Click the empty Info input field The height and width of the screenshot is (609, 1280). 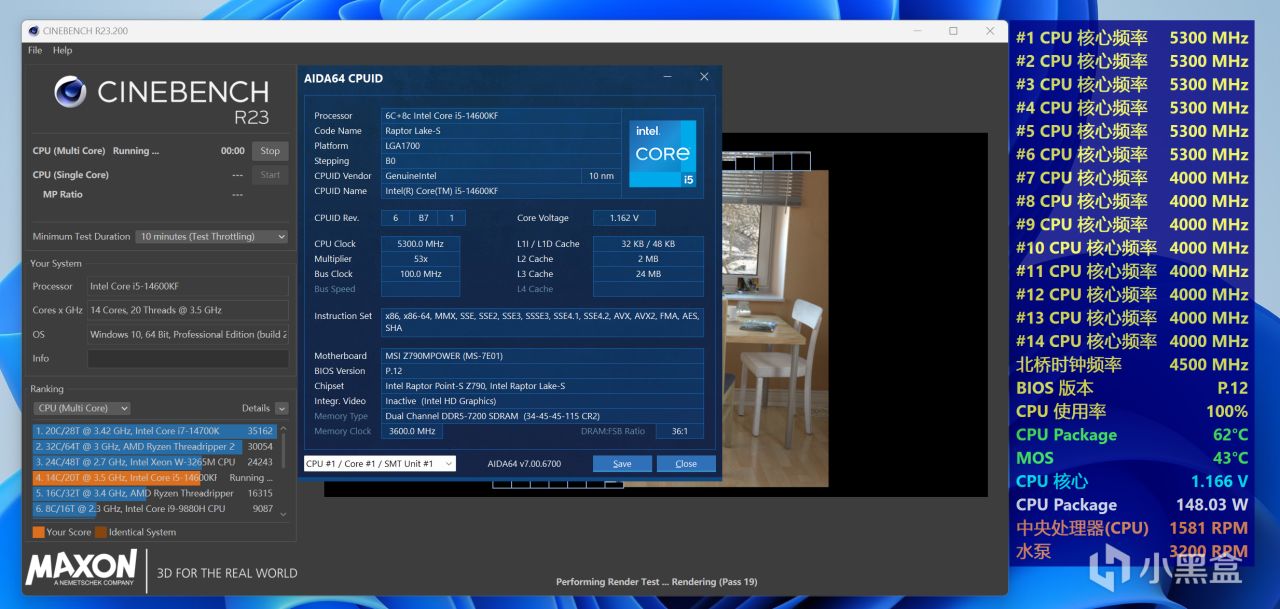coord(187,358)
